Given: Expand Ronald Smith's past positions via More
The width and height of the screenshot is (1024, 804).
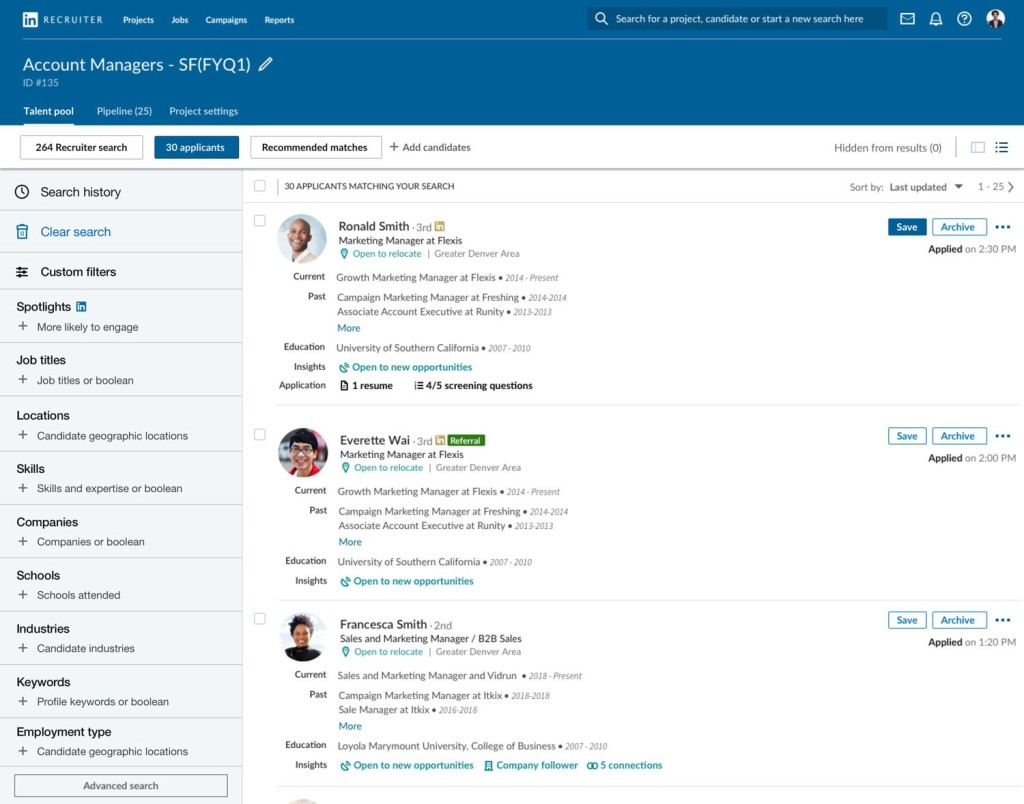Looking at the screenshot, I should (348, 328).
